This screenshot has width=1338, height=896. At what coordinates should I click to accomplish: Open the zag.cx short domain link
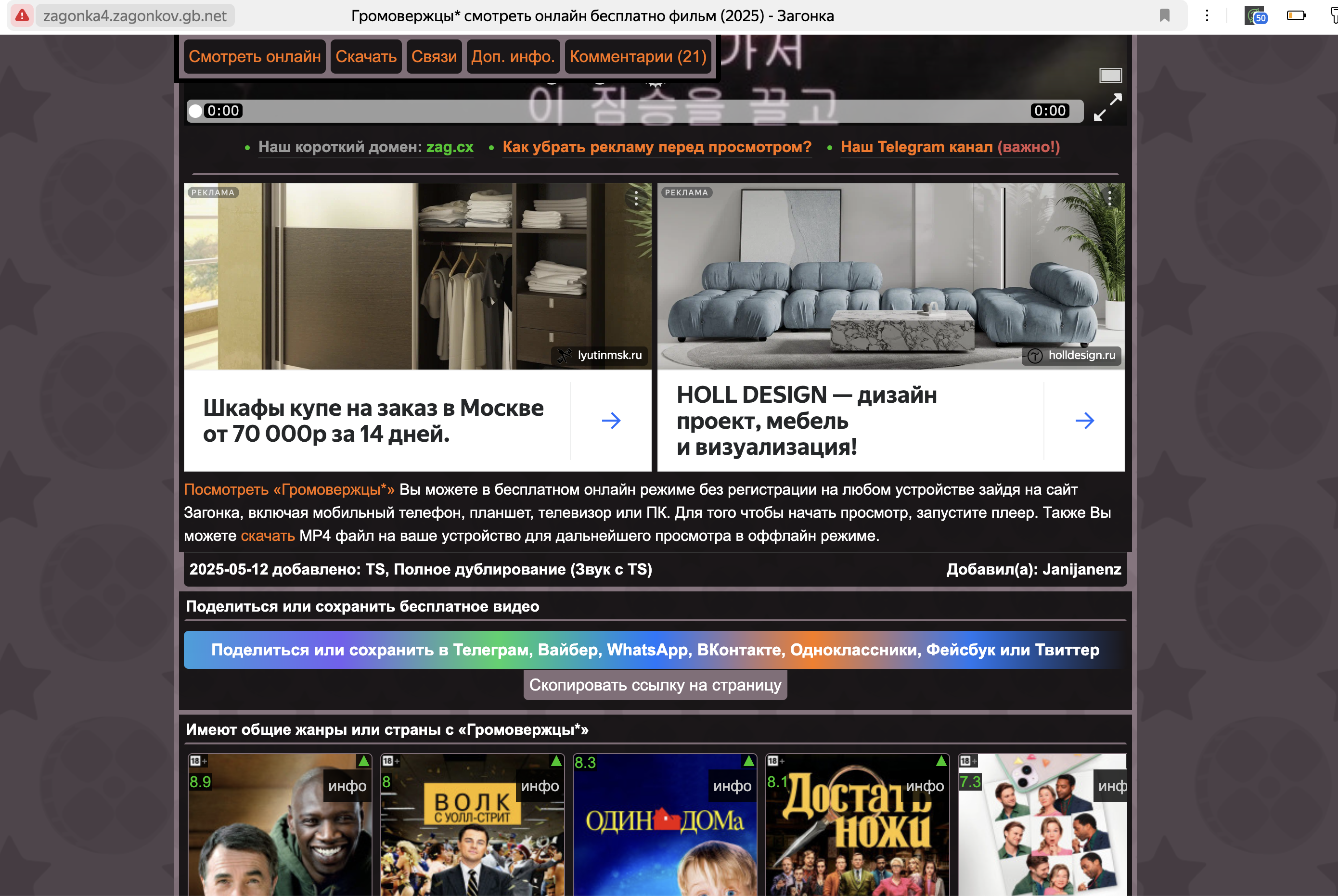click(450, 147)
